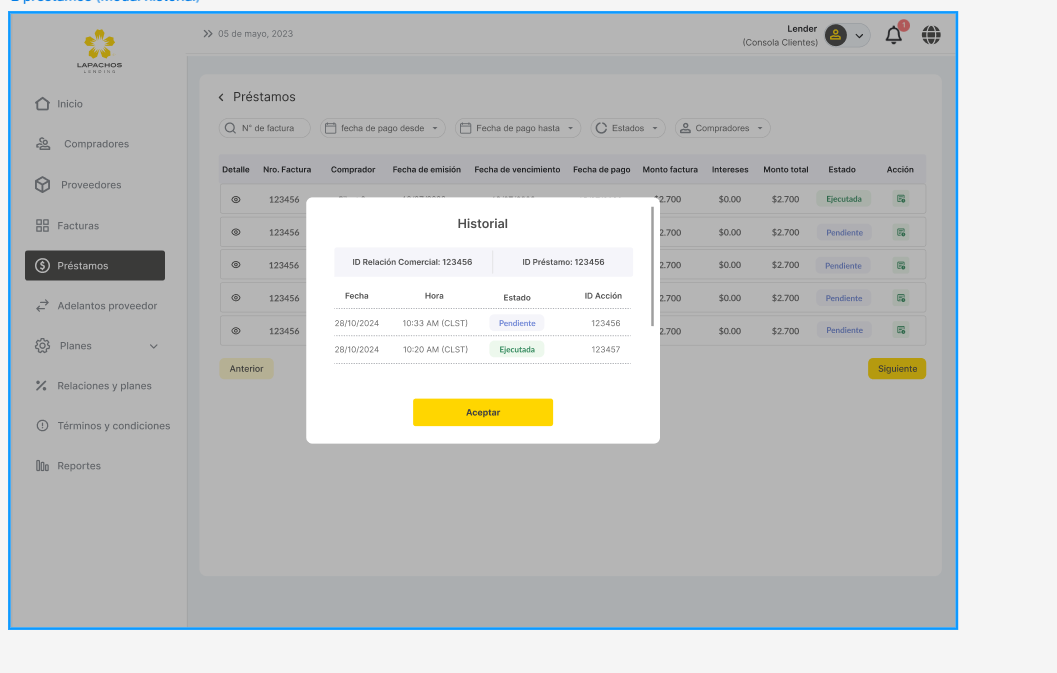Click the eye icon in the last row

(x=236, y=331)
